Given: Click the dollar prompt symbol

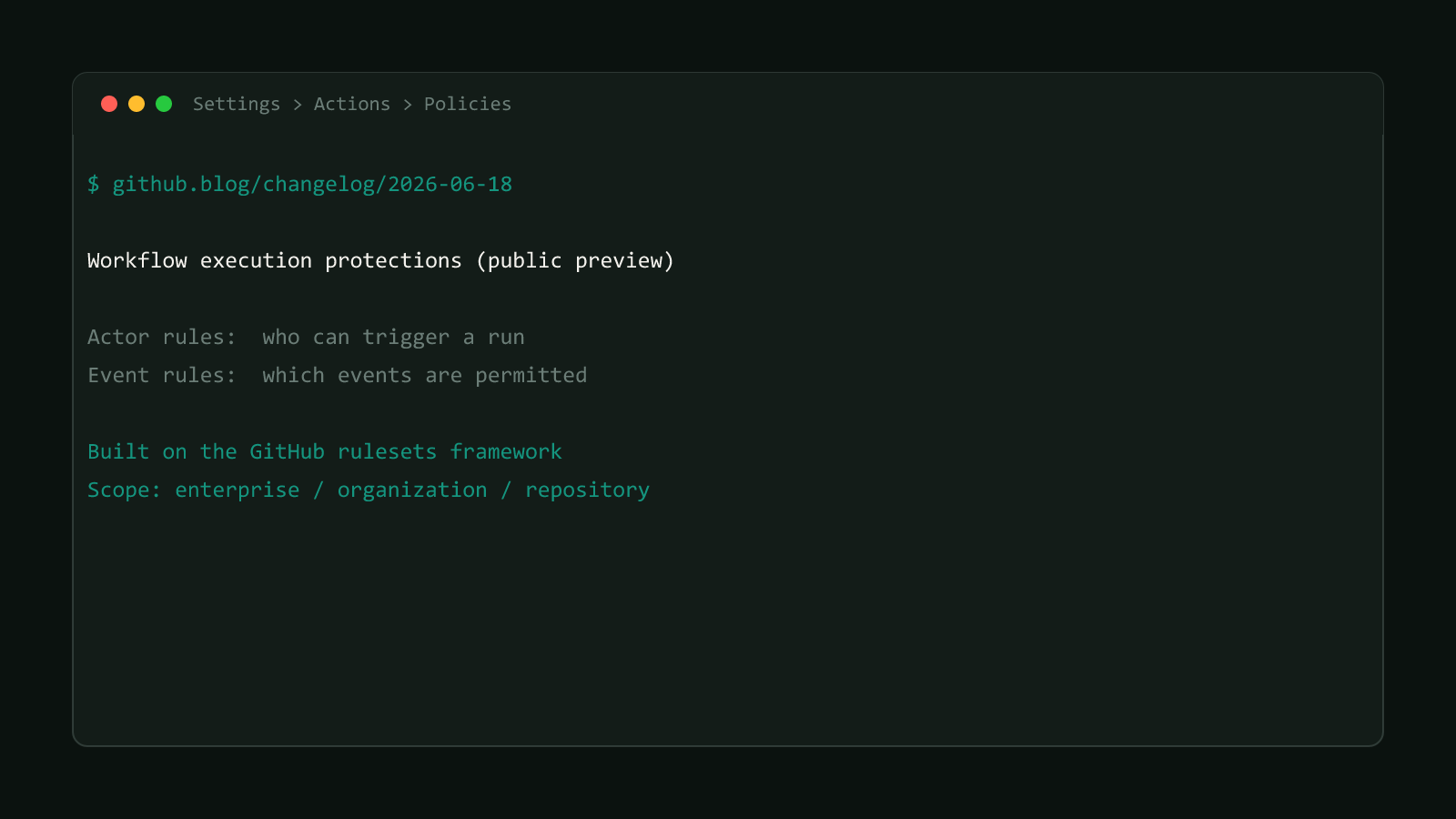Looking at the screenshot, I should coord(93,185).
